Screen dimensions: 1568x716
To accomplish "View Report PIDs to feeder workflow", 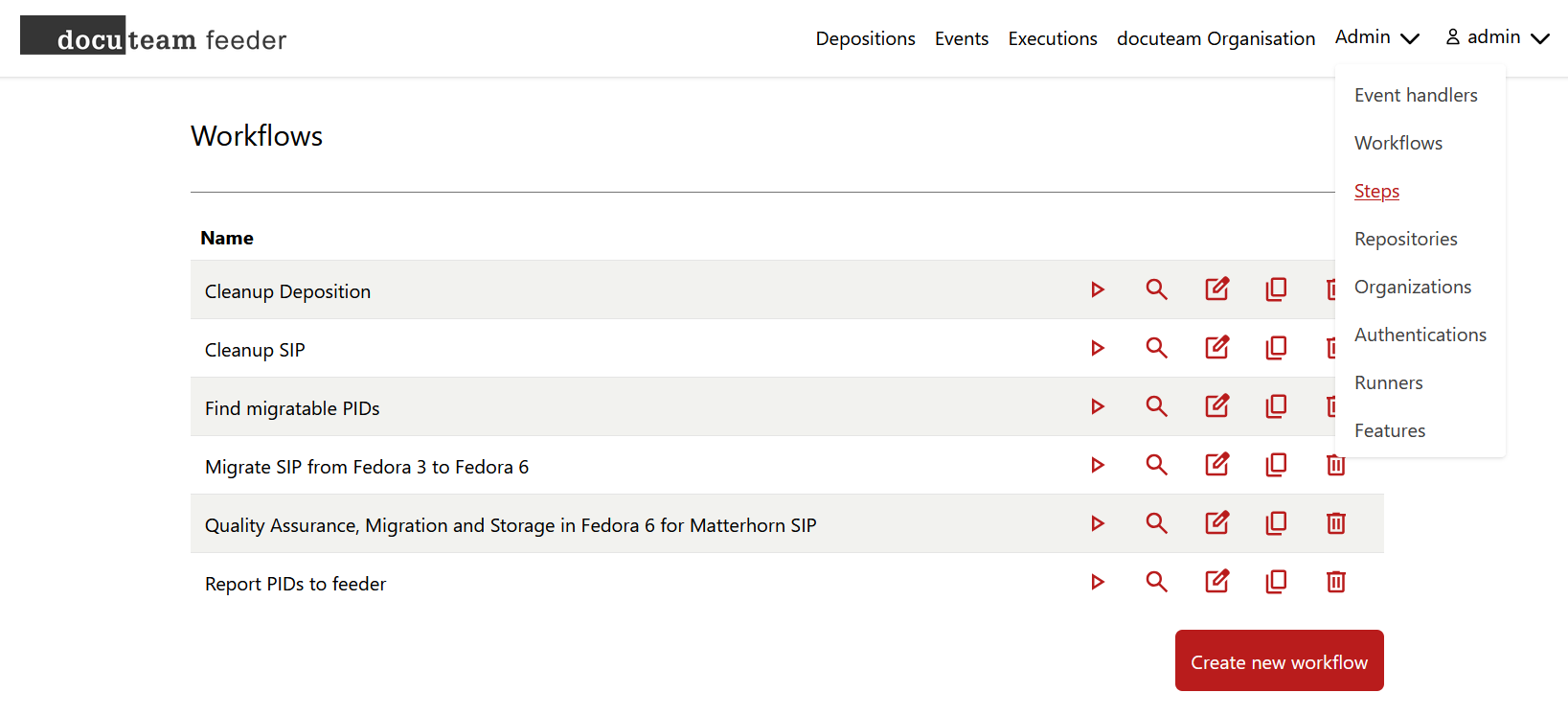I will coord(1157,582).
